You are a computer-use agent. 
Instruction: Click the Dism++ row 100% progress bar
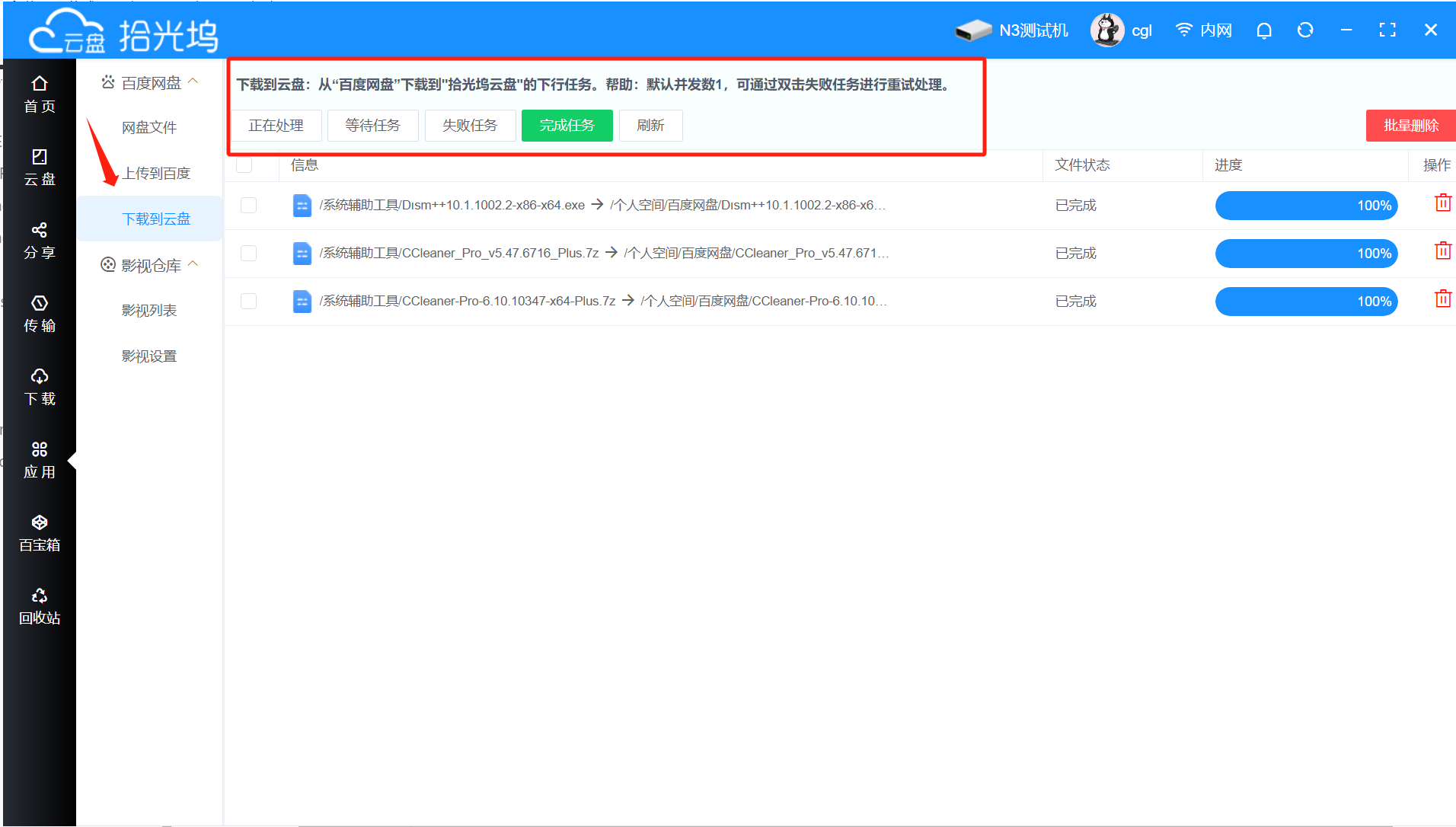1306,206
